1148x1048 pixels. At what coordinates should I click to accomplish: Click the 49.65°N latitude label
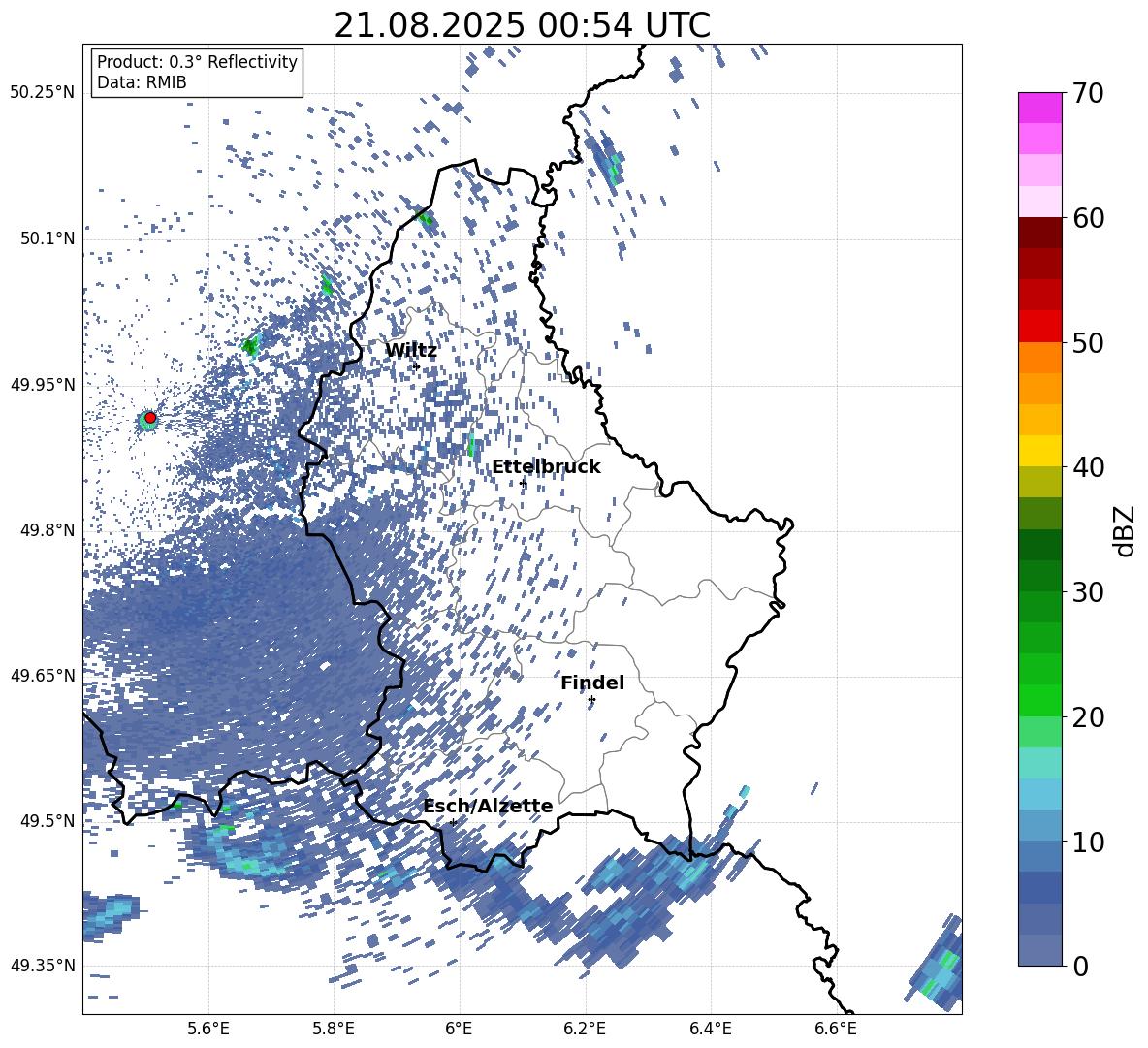pyautogui.click(x=43, y=676)
